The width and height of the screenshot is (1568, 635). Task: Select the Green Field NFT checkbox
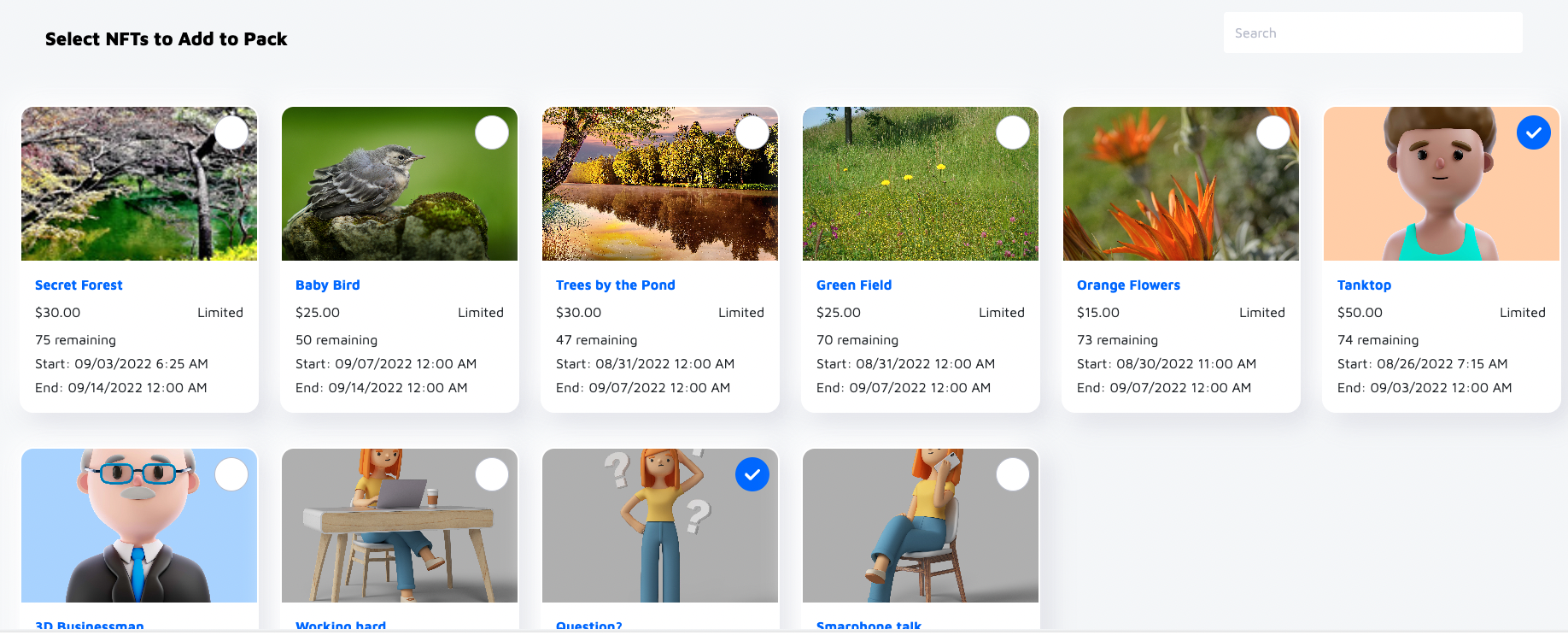(1013, 132)
